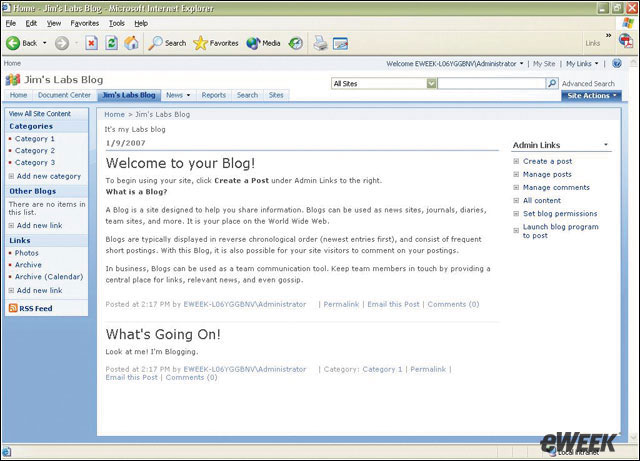Click the icon beside Create a post
The width and height of the screenshot is (640, 461).
tap(516, 161)
